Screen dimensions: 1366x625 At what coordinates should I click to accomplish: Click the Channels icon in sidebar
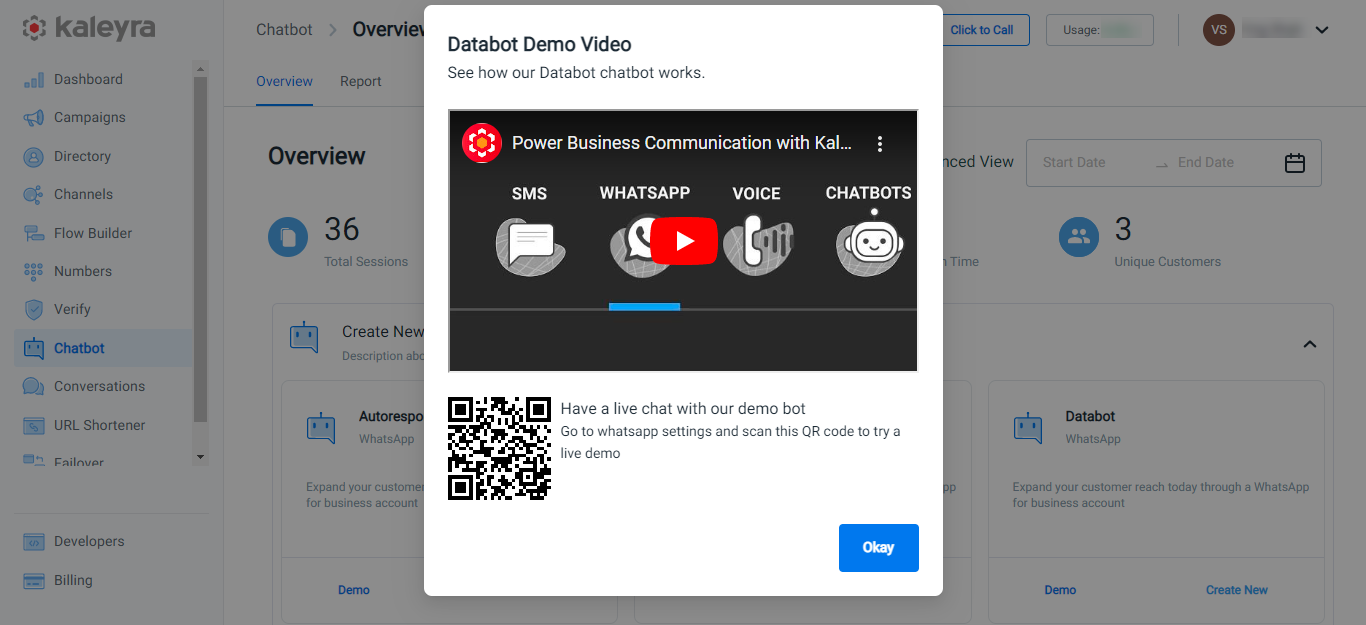point(34,195)
